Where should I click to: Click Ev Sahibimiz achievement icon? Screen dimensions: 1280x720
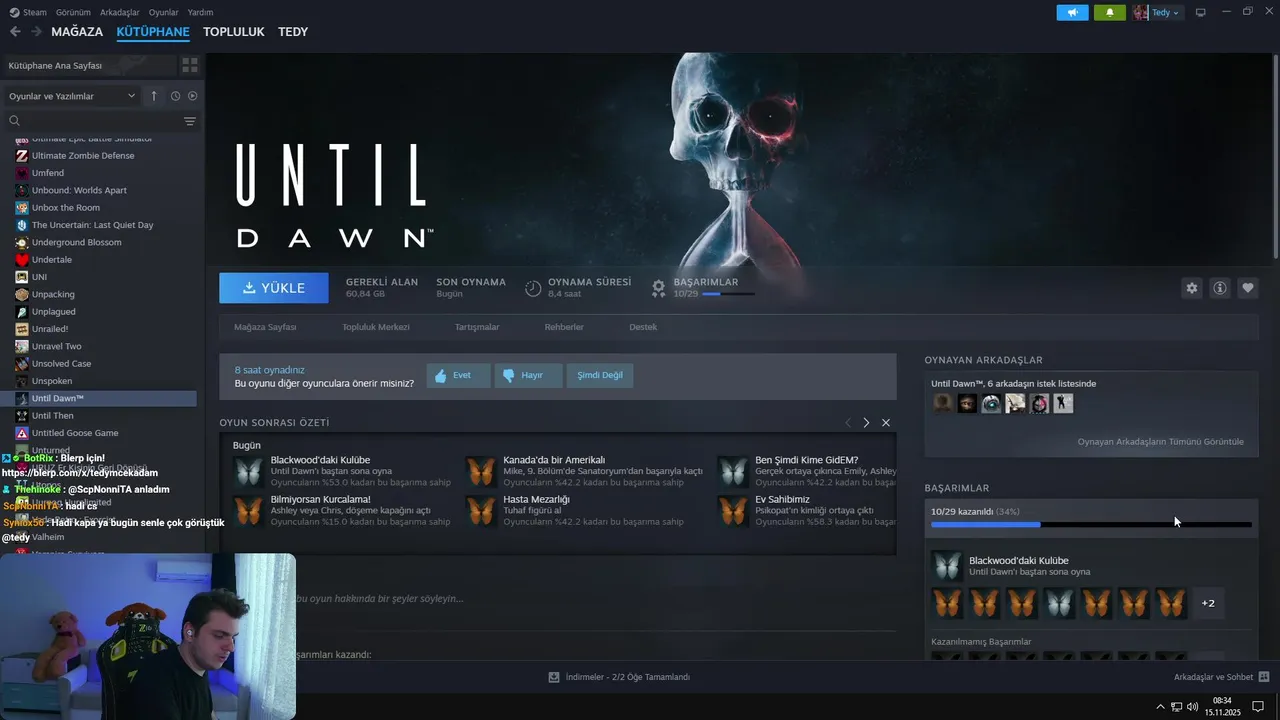(733, 510)
